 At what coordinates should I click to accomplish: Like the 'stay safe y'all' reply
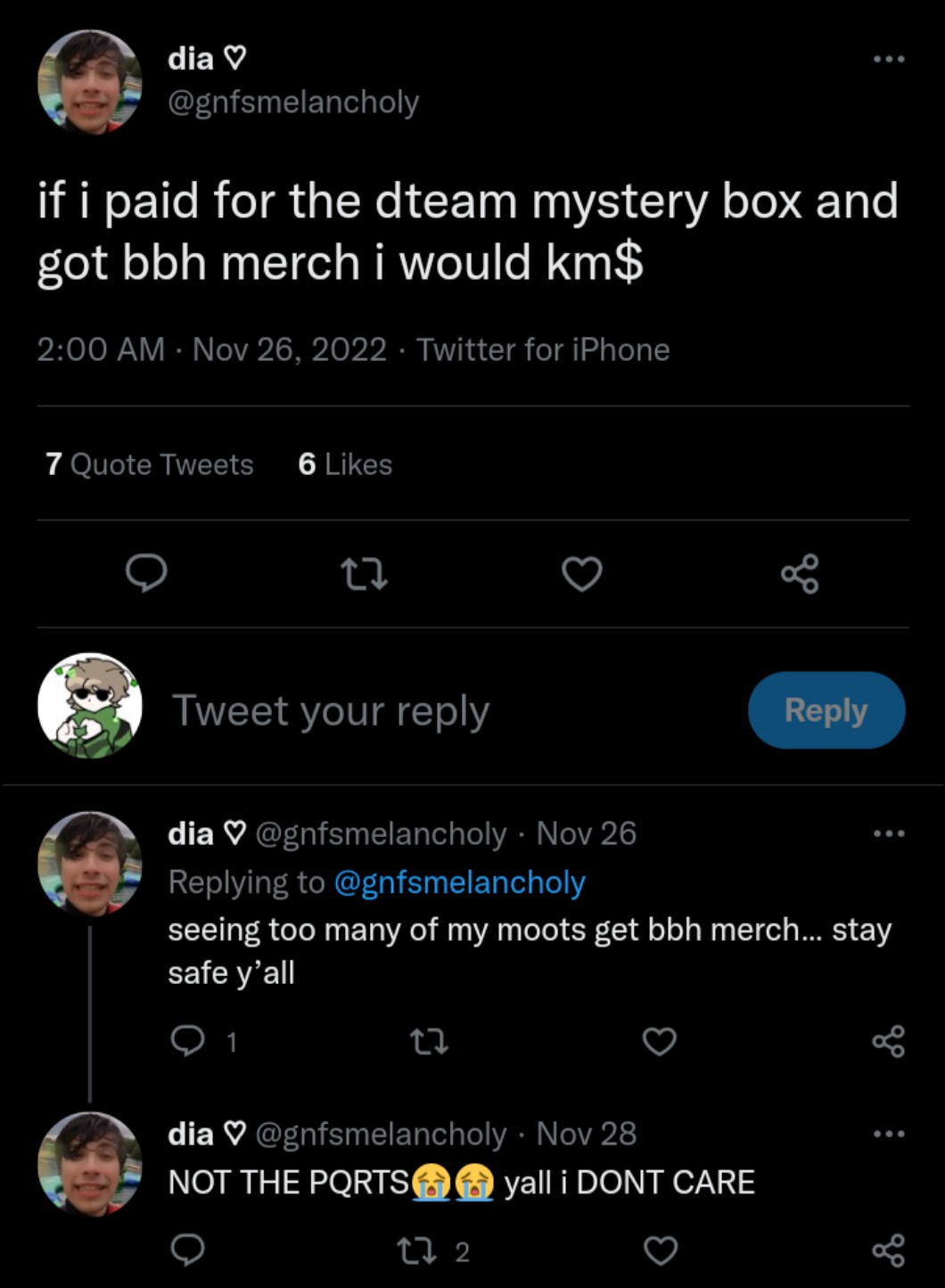(x=660, y=1041)
